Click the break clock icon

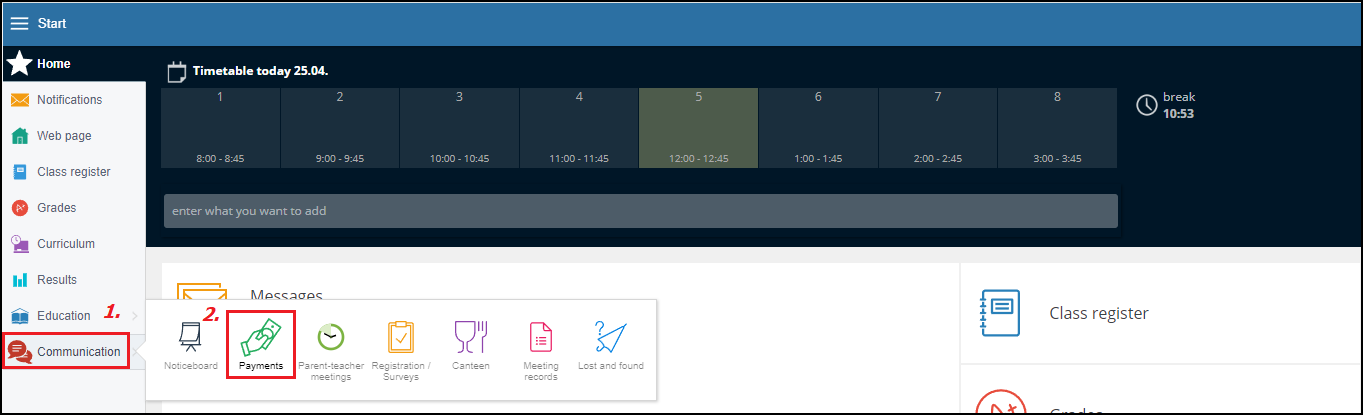pyautogui.click(x=1147, y=105)
